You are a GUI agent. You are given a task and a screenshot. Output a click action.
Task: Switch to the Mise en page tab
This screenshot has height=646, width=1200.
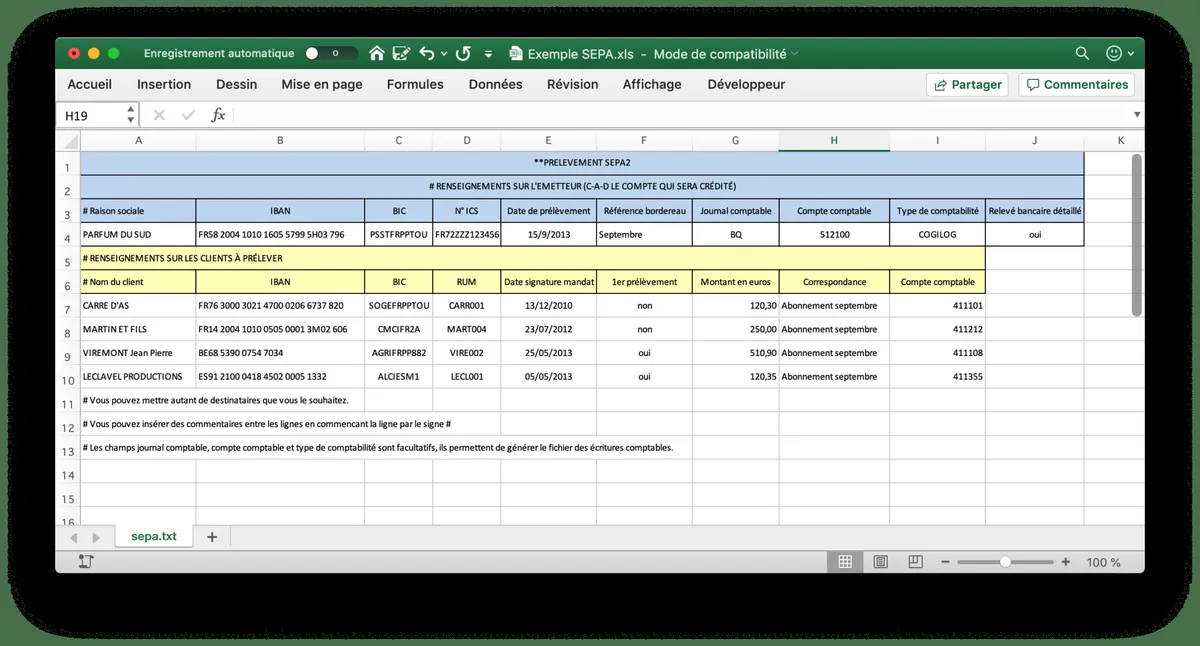pos(322,85)
